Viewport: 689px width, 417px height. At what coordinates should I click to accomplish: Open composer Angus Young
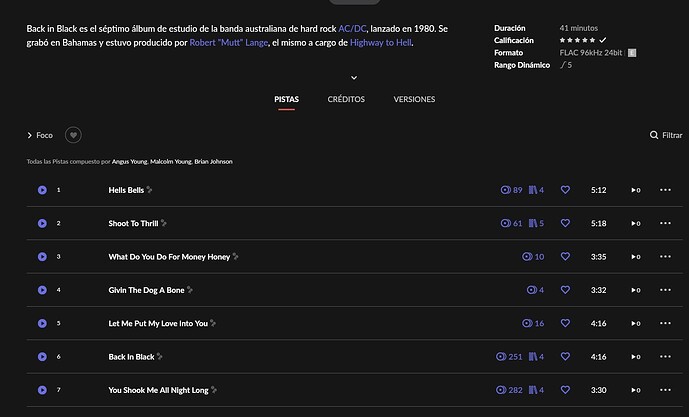coord(130,162)
